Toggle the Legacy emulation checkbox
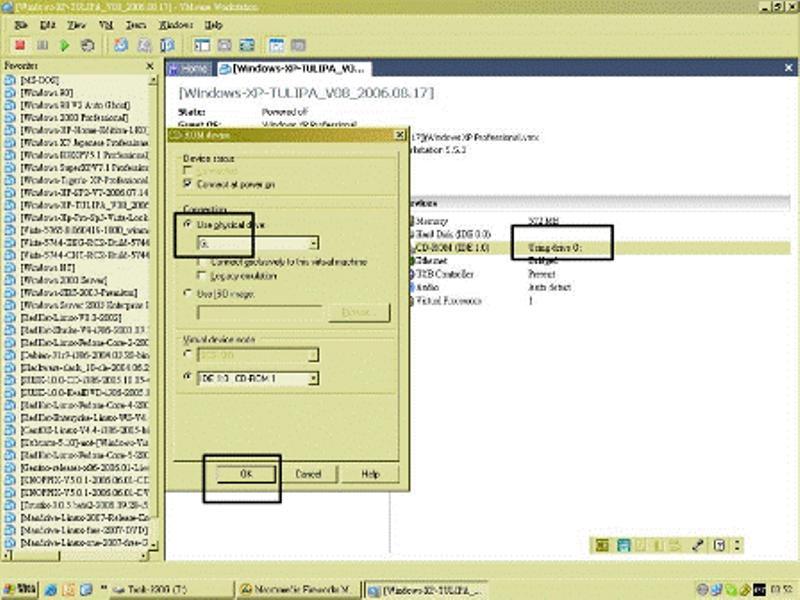This screenshot has width=800, height=600. 202,276
